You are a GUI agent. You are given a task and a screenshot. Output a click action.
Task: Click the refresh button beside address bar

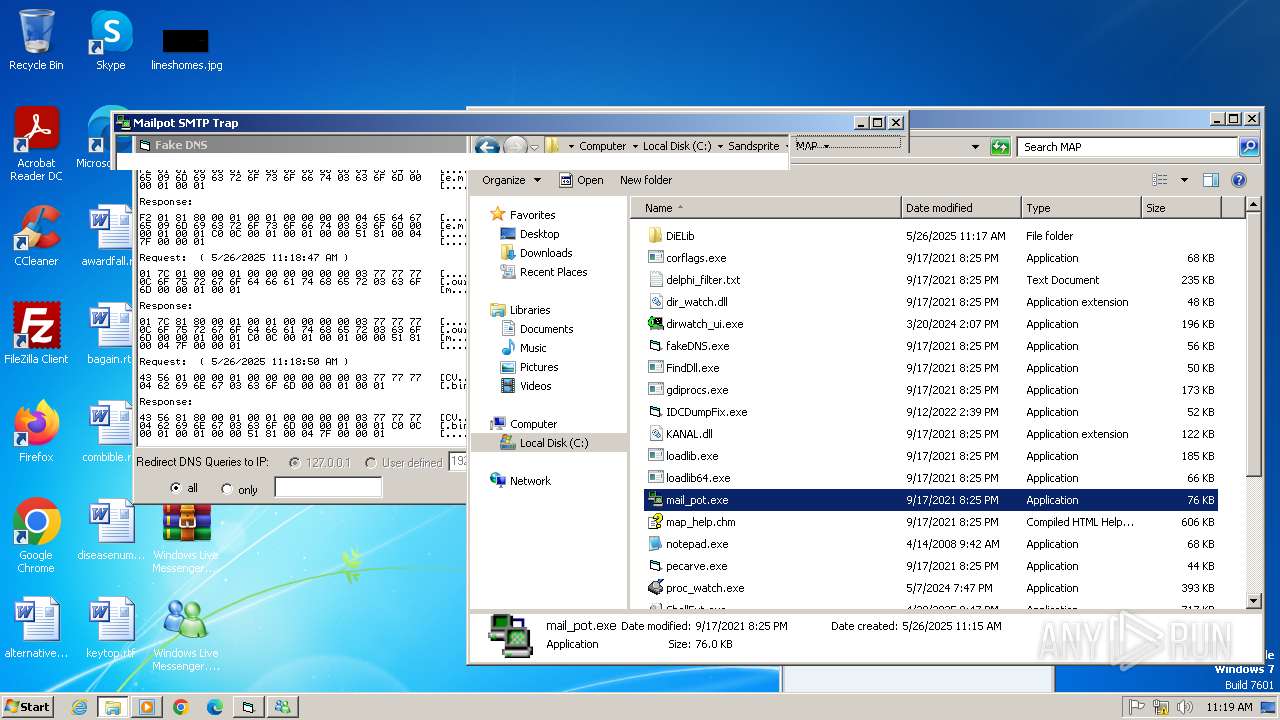tap(1000, 147)
